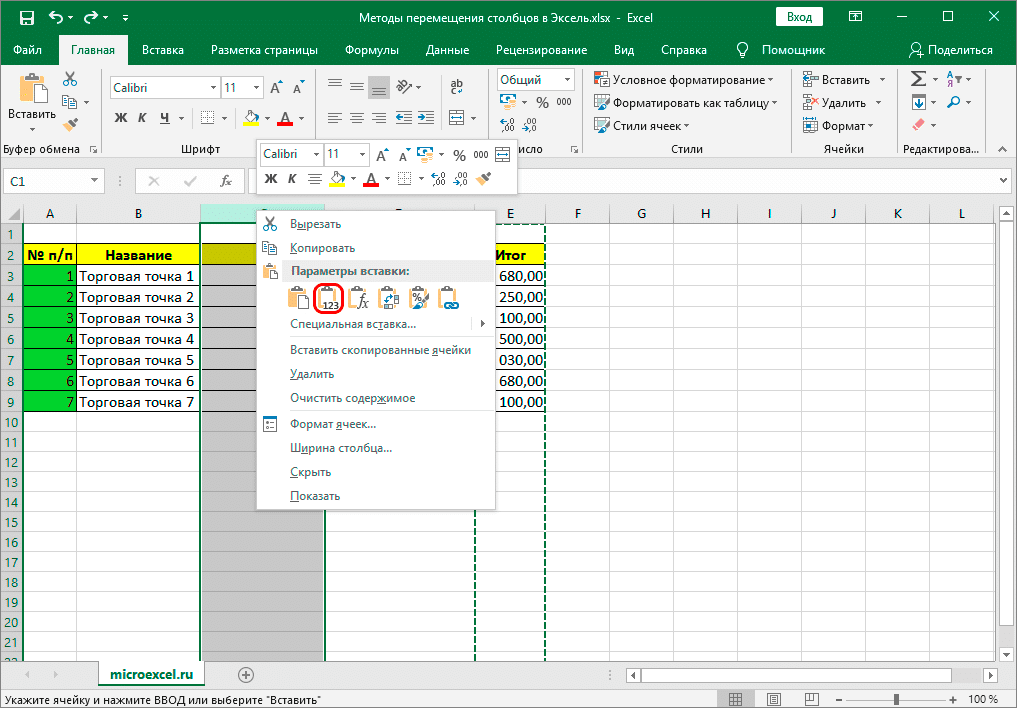Expand the Условное форматирование dropdown

pos(684,80)
